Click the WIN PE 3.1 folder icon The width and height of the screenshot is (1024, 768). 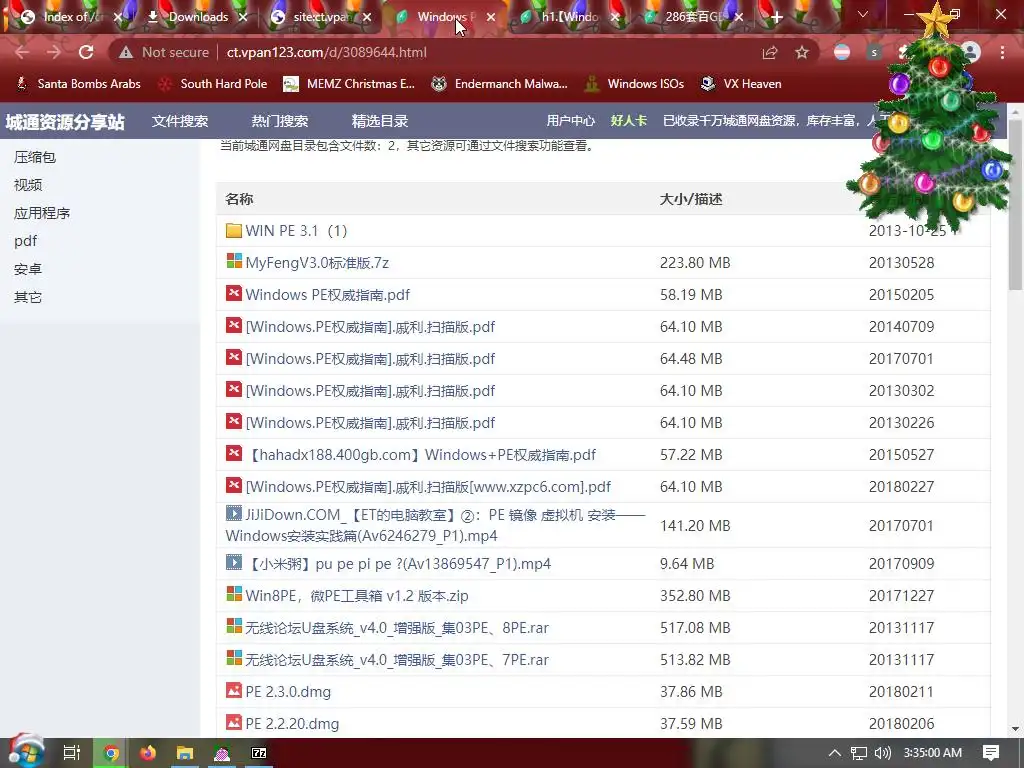233,231
